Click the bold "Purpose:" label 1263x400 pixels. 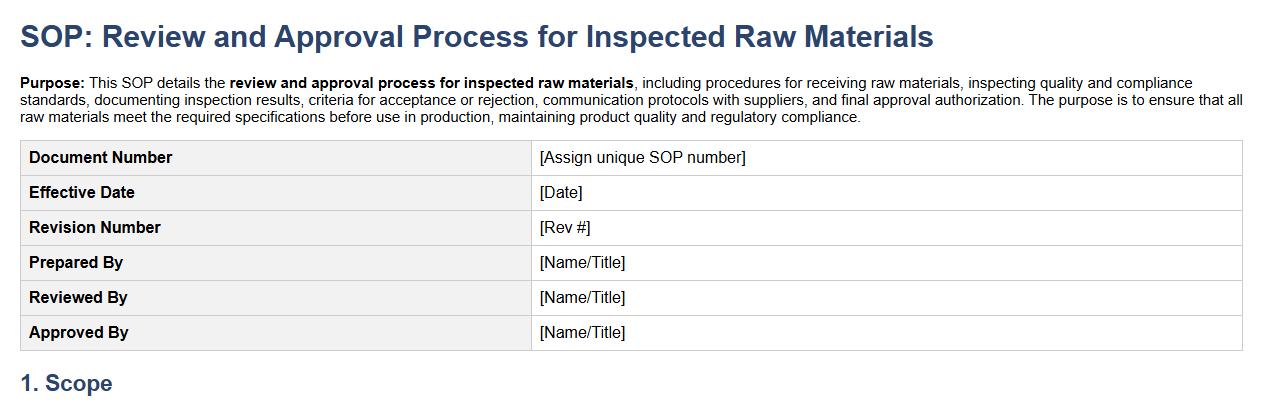click(53, 83)
